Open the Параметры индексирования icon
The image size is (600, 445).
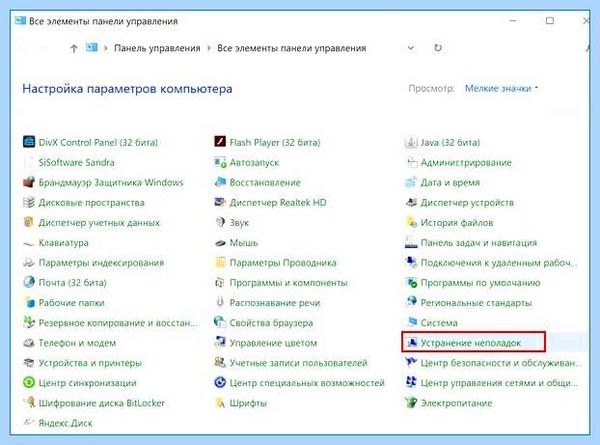pyautogui.click(x=29, y=262)
